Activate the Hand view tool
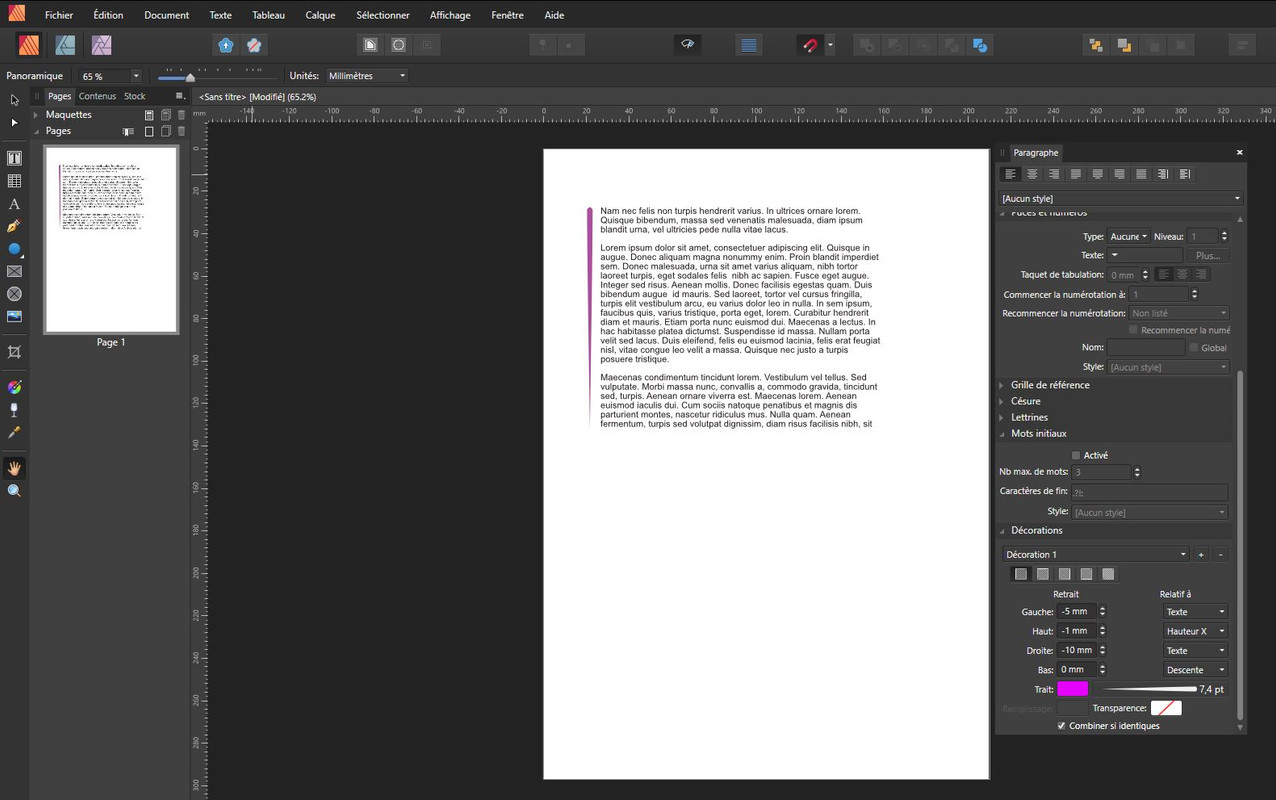Screen dimensions: 1276x800 [x=14, y=468]
